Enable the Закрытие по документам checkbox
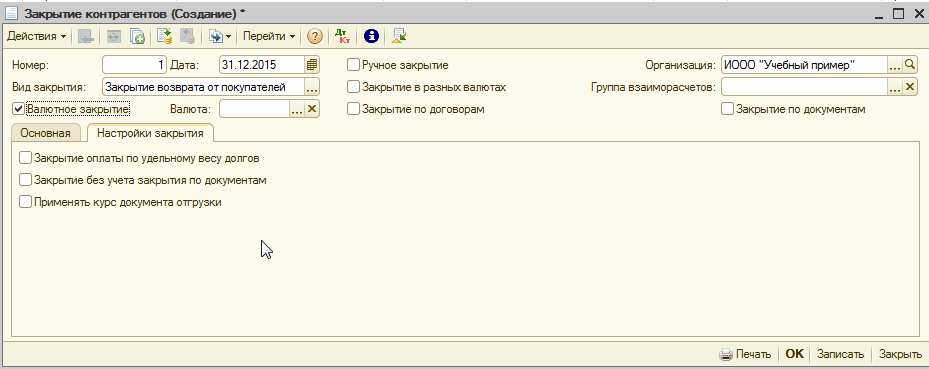This screenshot has height=369, width=929. pos(727,109)
